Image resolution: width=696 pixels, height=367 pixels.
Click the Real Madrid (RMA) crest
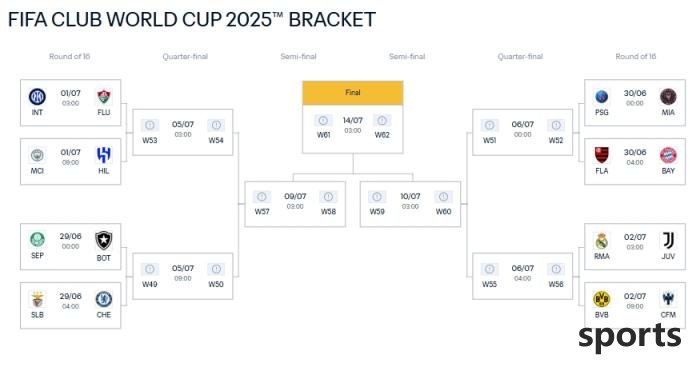click(601, 241)
